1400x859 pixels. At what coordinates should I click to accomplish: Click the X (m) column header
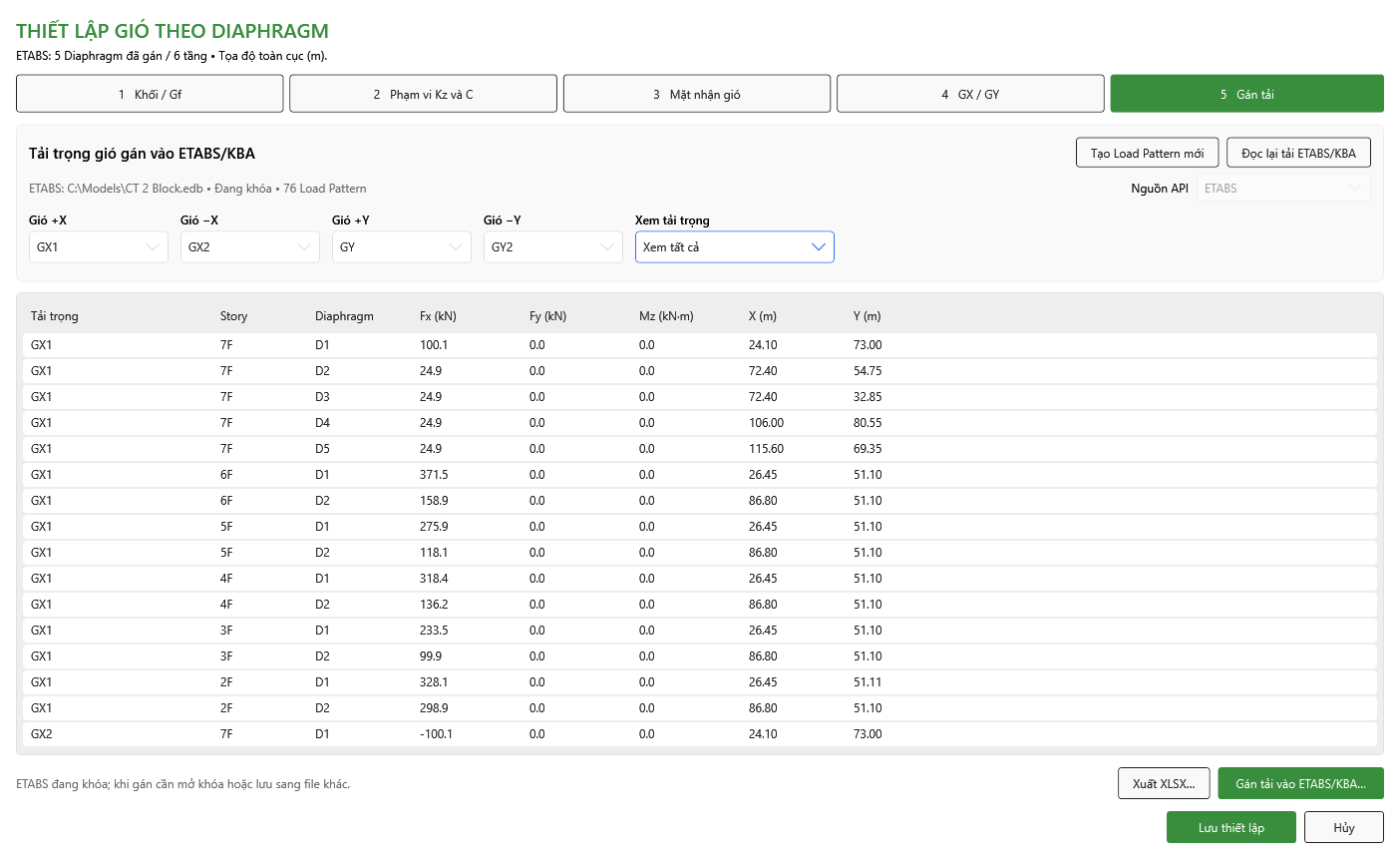coord(763,316)
